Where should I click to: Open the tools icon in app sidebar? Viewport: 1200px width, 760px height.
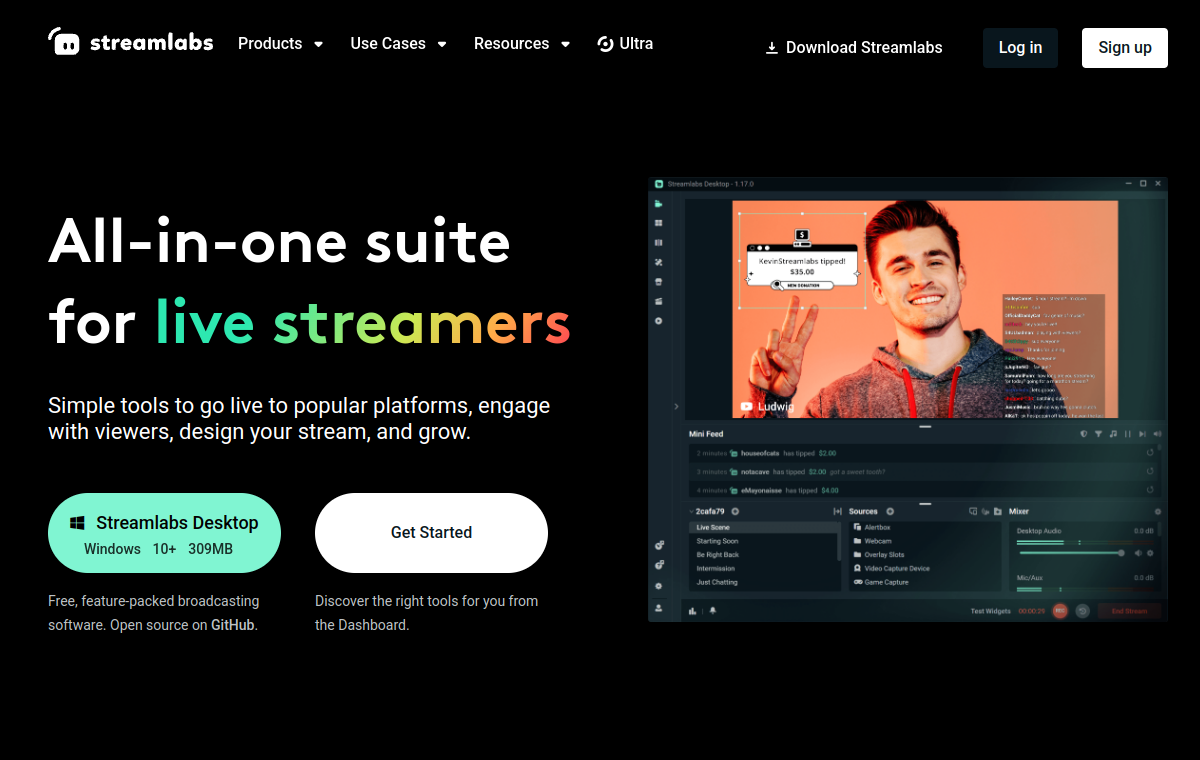pos(659,262)
